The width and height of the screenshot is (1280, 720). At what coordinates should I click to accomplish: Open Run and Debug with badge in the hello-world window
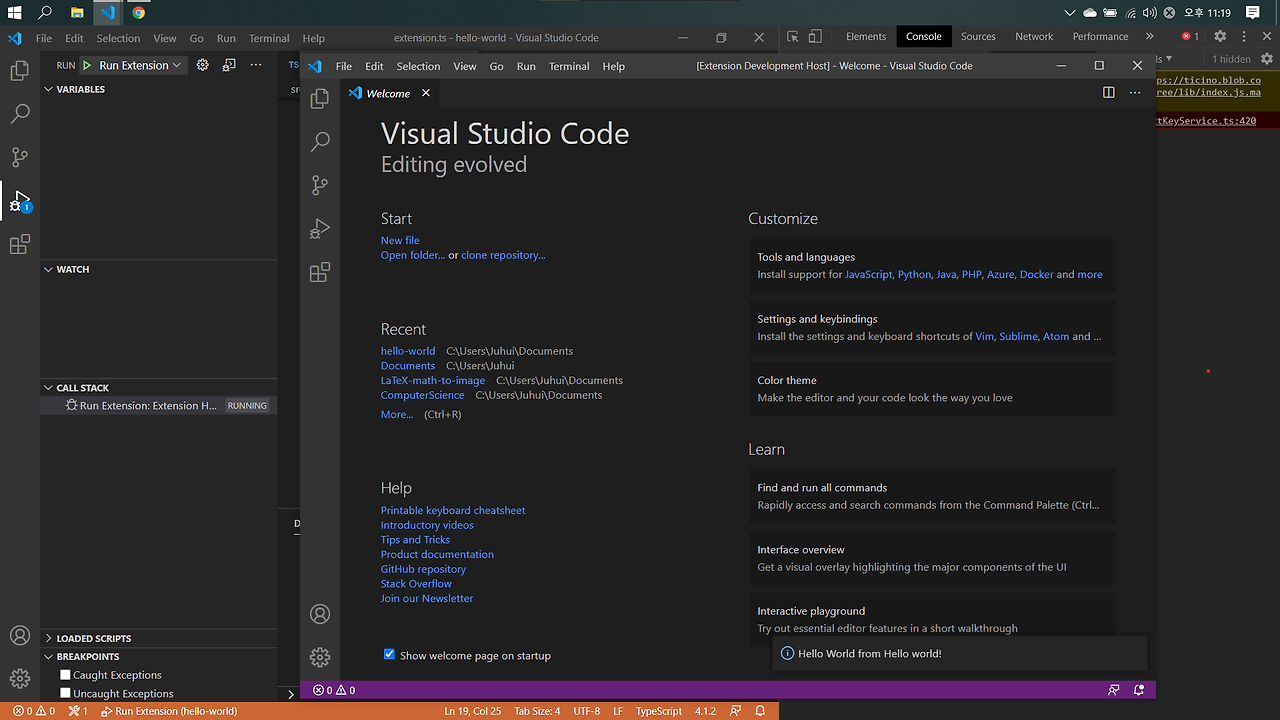[20, 201]
